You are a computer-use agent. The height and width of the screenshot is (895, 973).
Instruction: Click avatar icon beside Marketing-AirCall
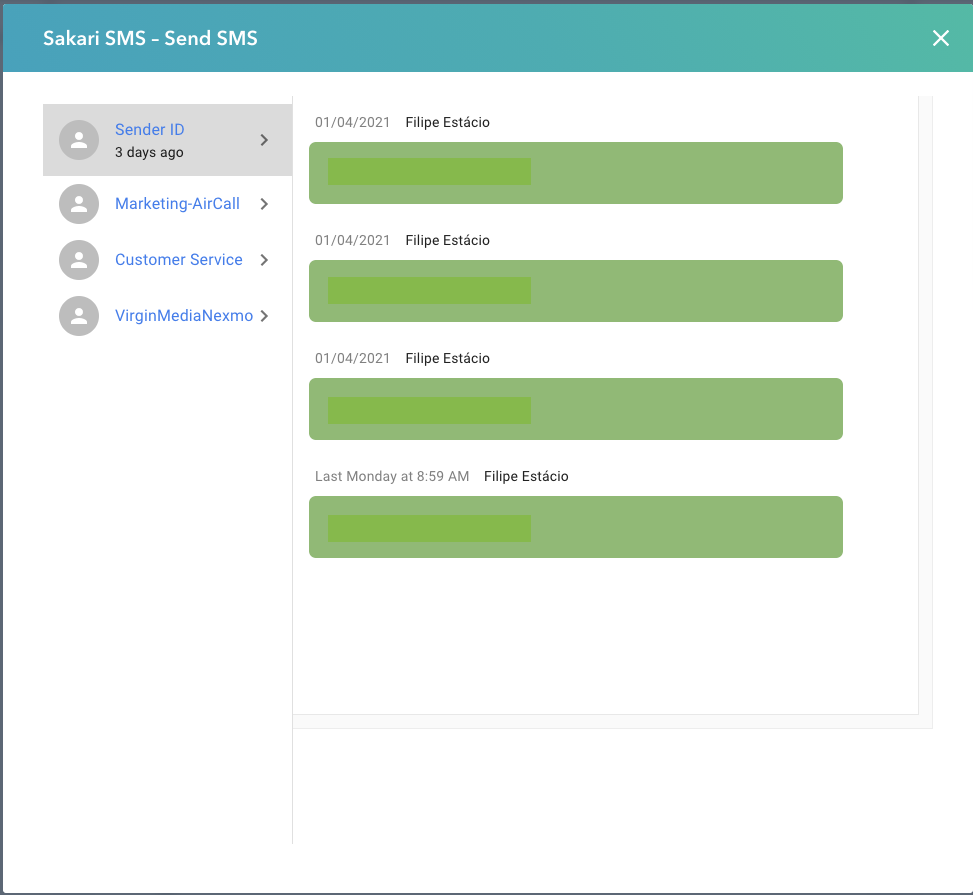(x=79, y=204)
